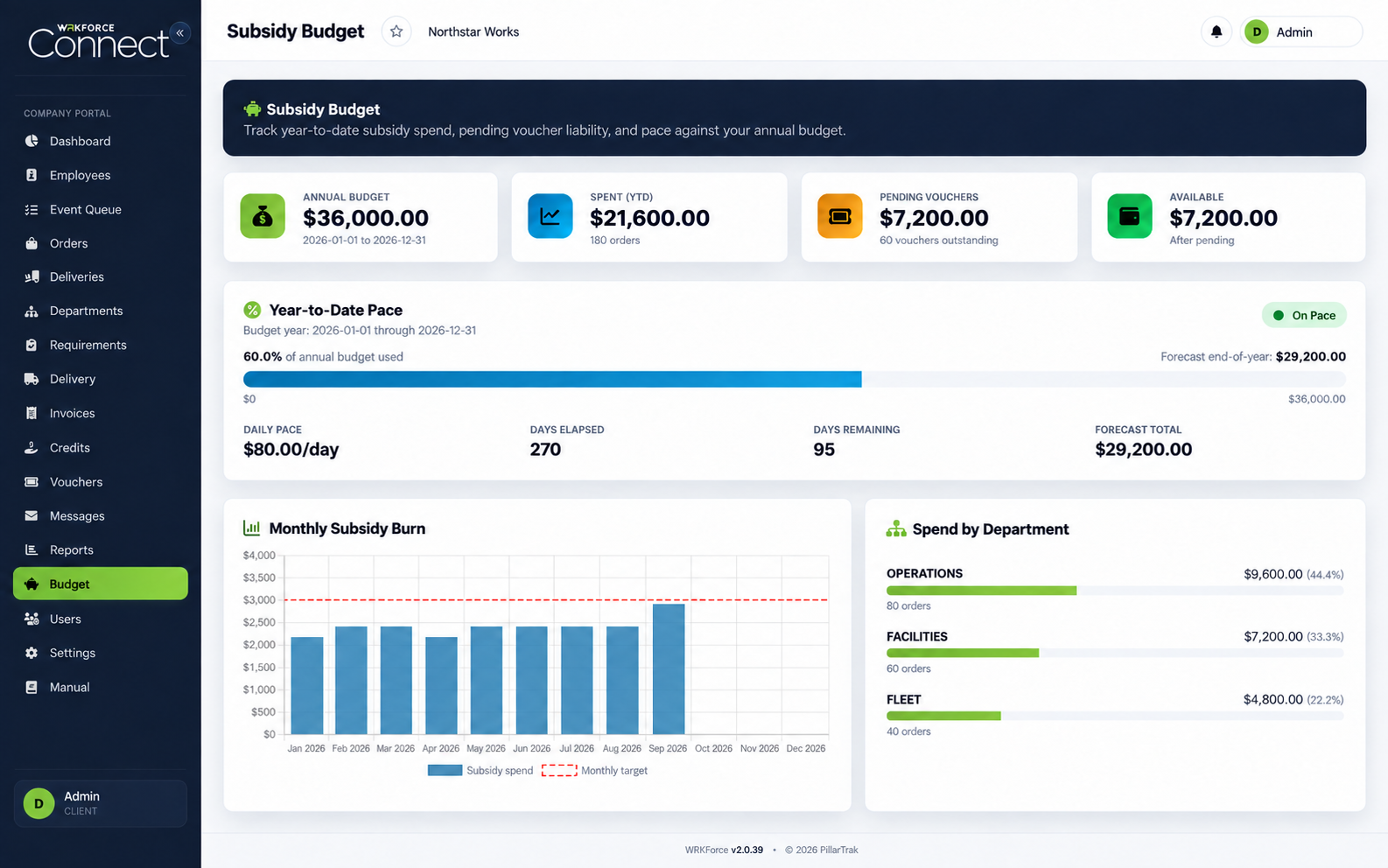Click the Northstar Works company name

473,31
